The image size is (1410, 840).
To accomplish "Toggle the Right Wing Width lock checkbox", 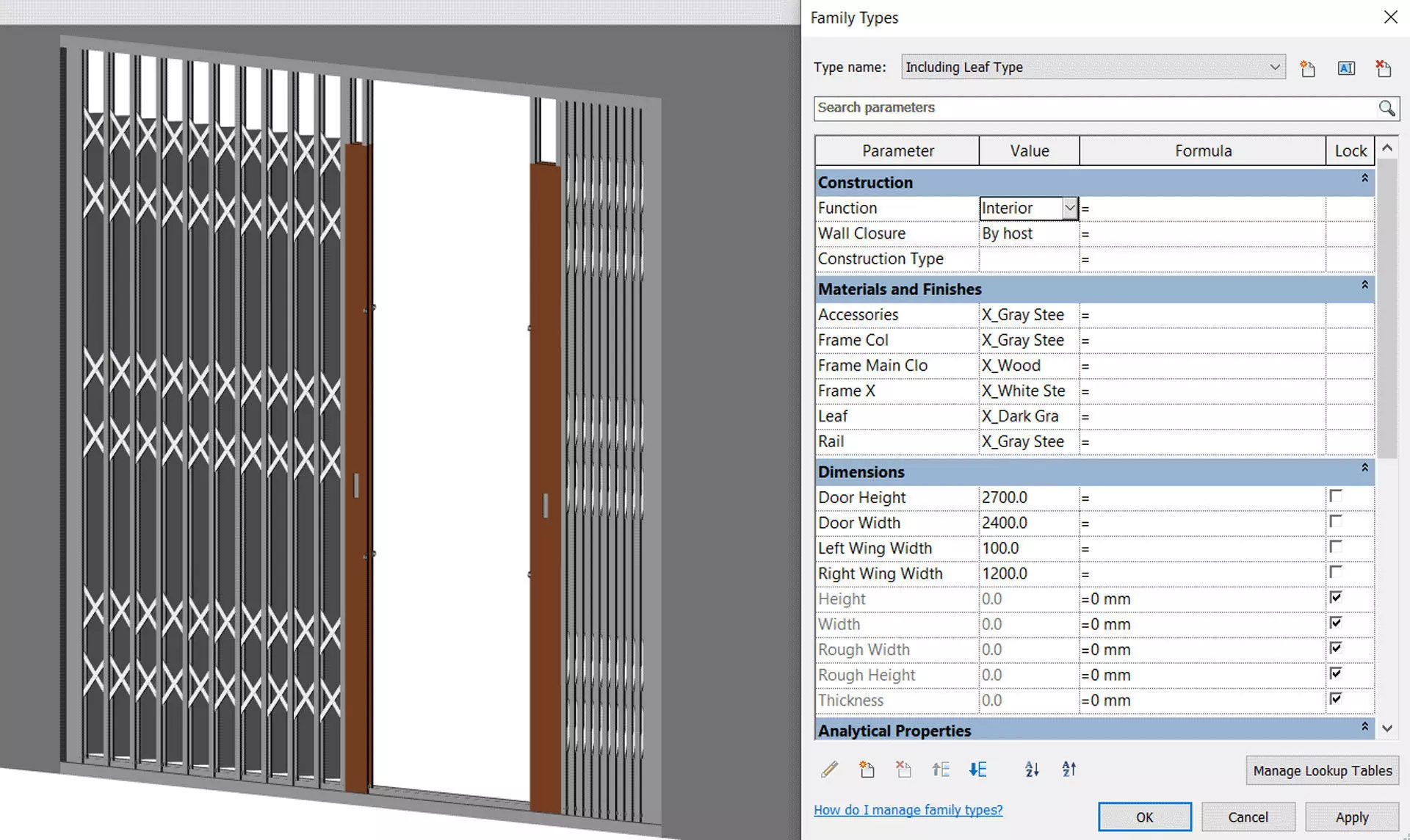I will point(1336,572).
